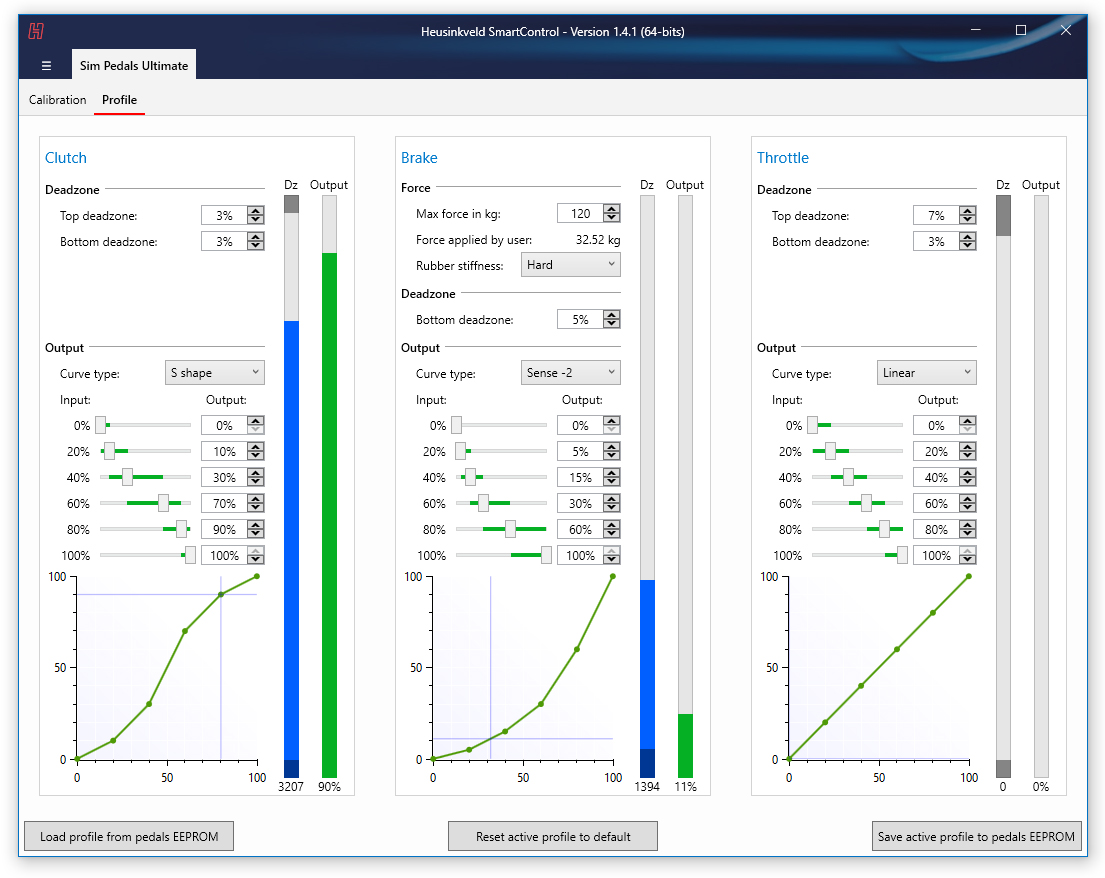Viewport: 1105px width, 878px height.
Task: Maximize the SmartControl window
Action: coord(1020,30)
